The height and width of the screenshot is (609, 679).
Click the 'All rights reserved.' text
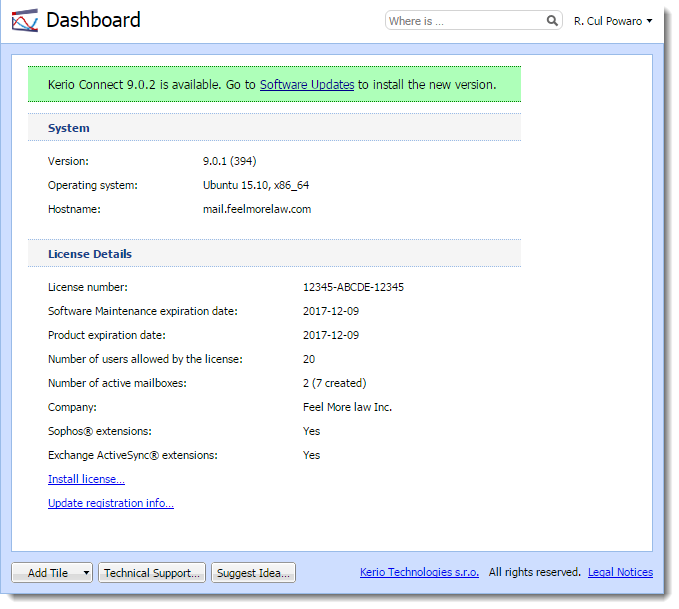pyautogui.click(x=534, y=572)
